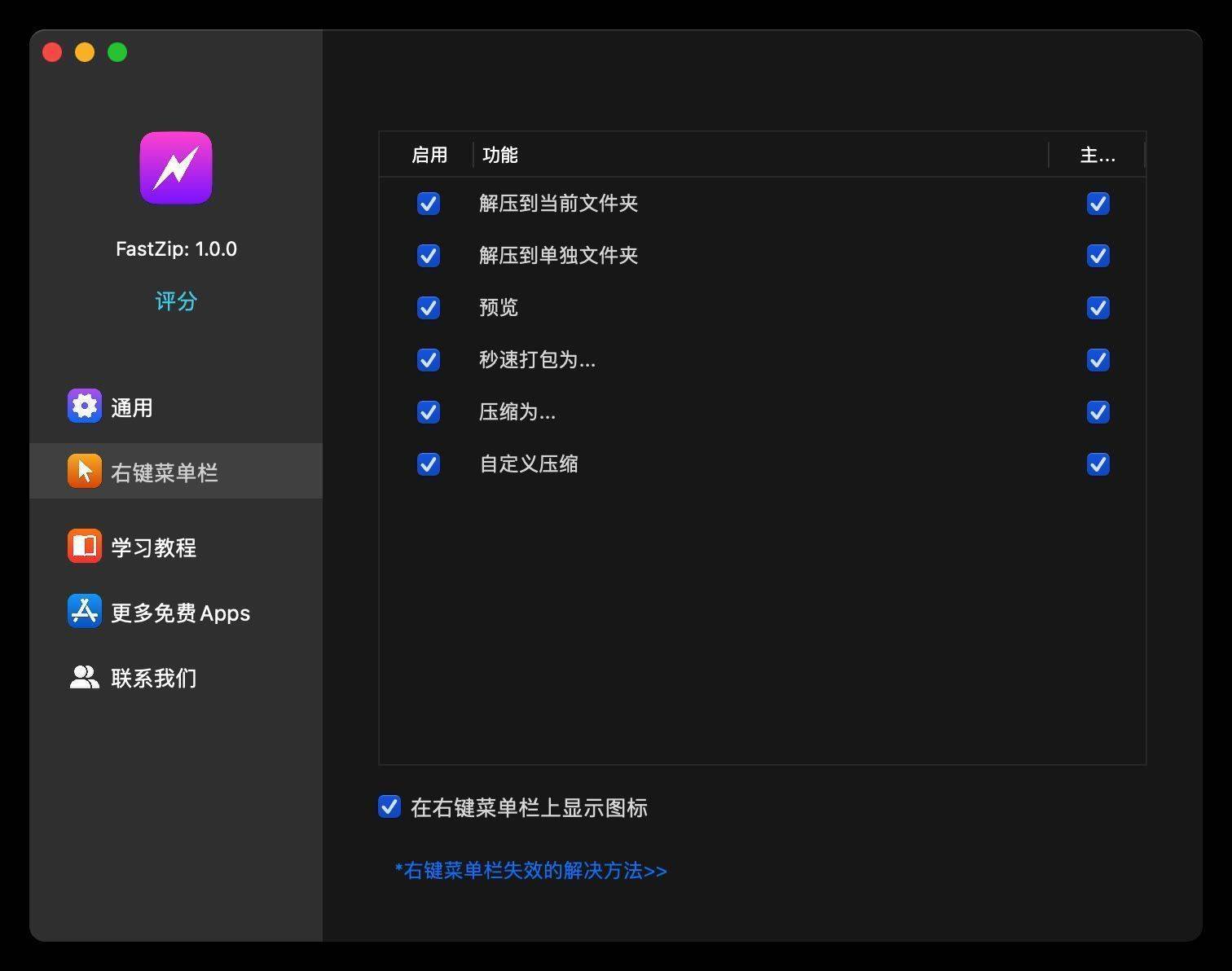This screenshot has width=1232, height=971.
Task: Click the 功能 column header
Action: (500, 155)
